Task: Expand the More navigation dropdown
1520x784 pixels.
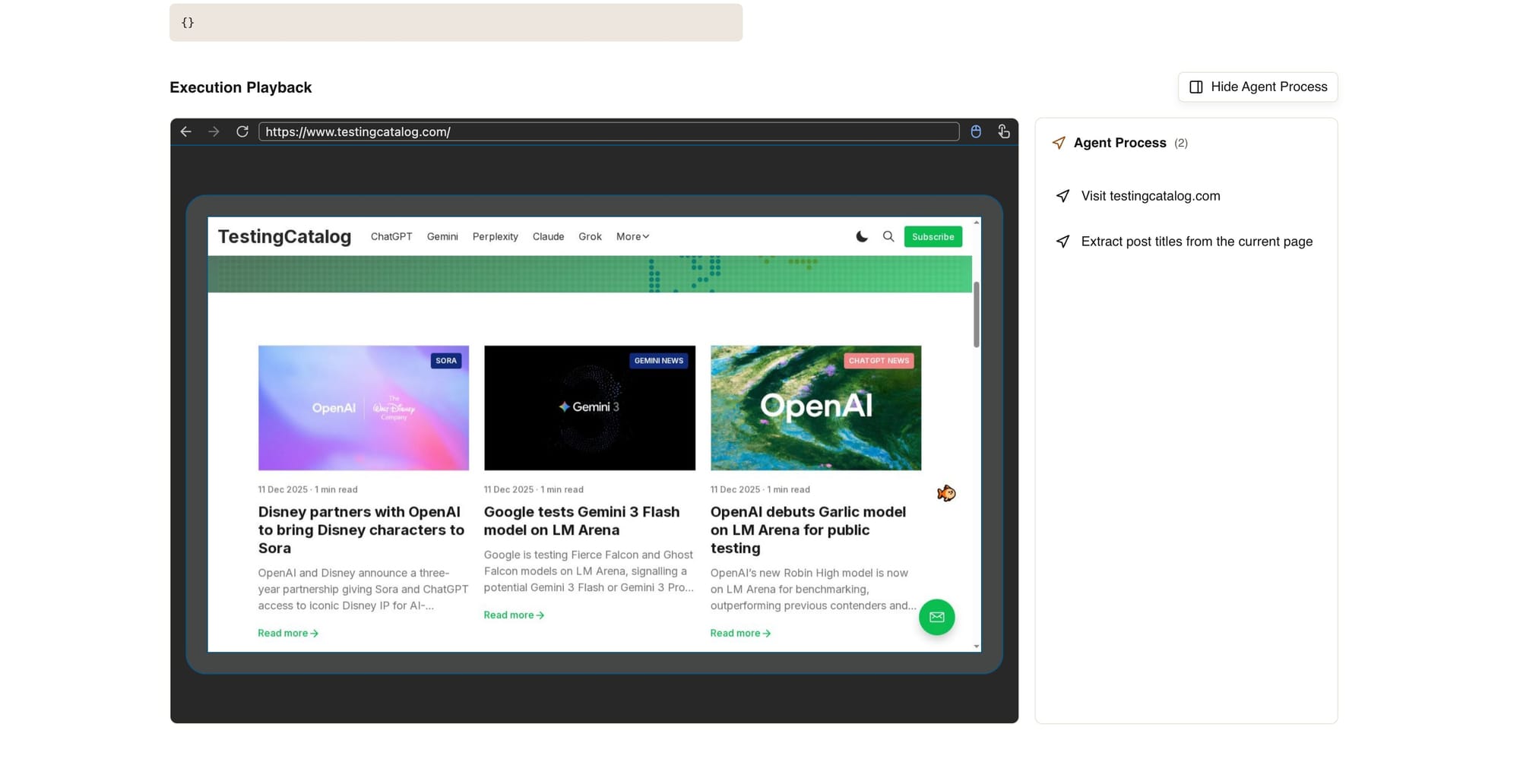Action: (x=632, y=236)
